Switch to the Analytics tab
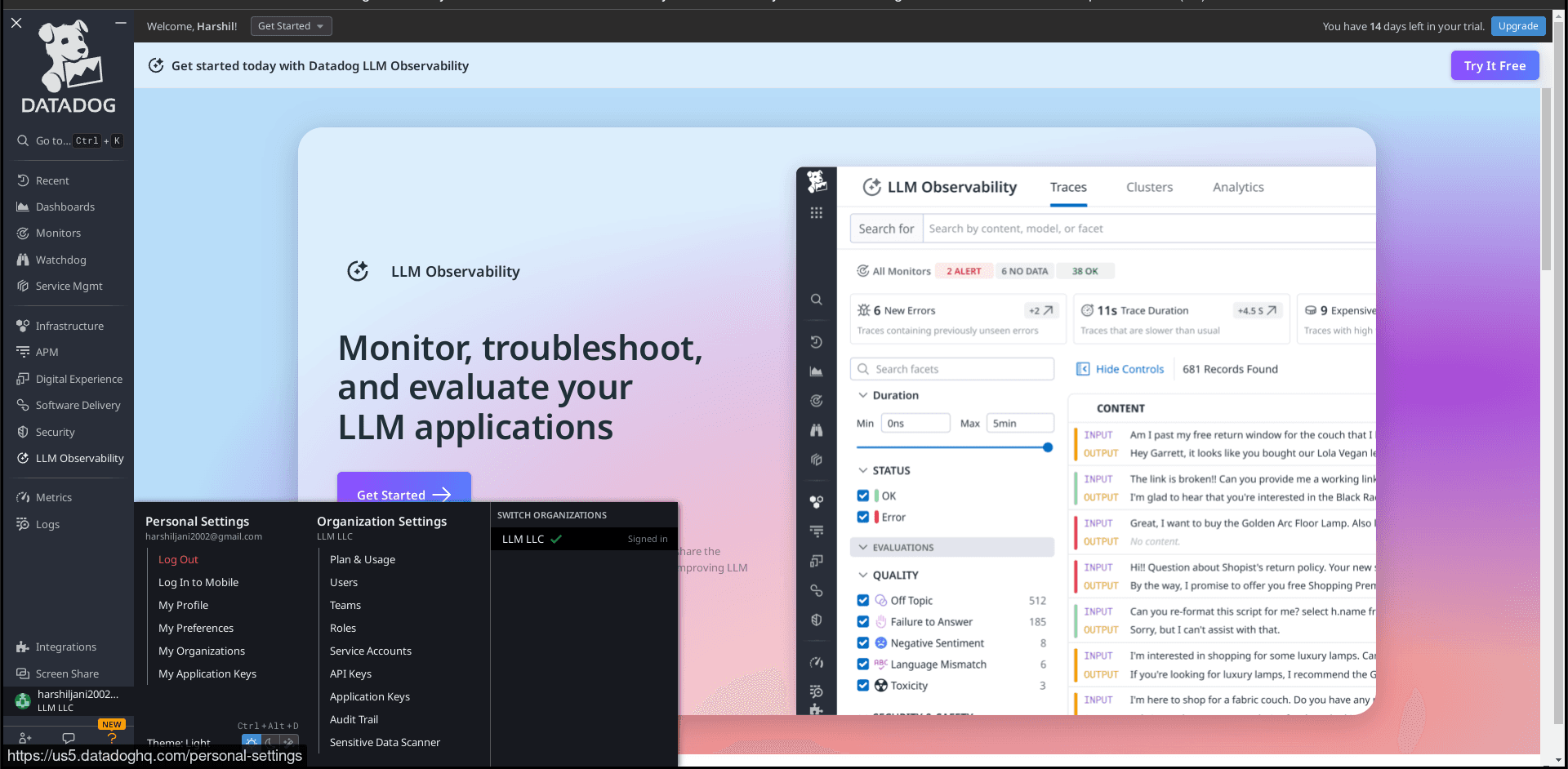The image size is (1568, 769). [x=1238, y=187]
